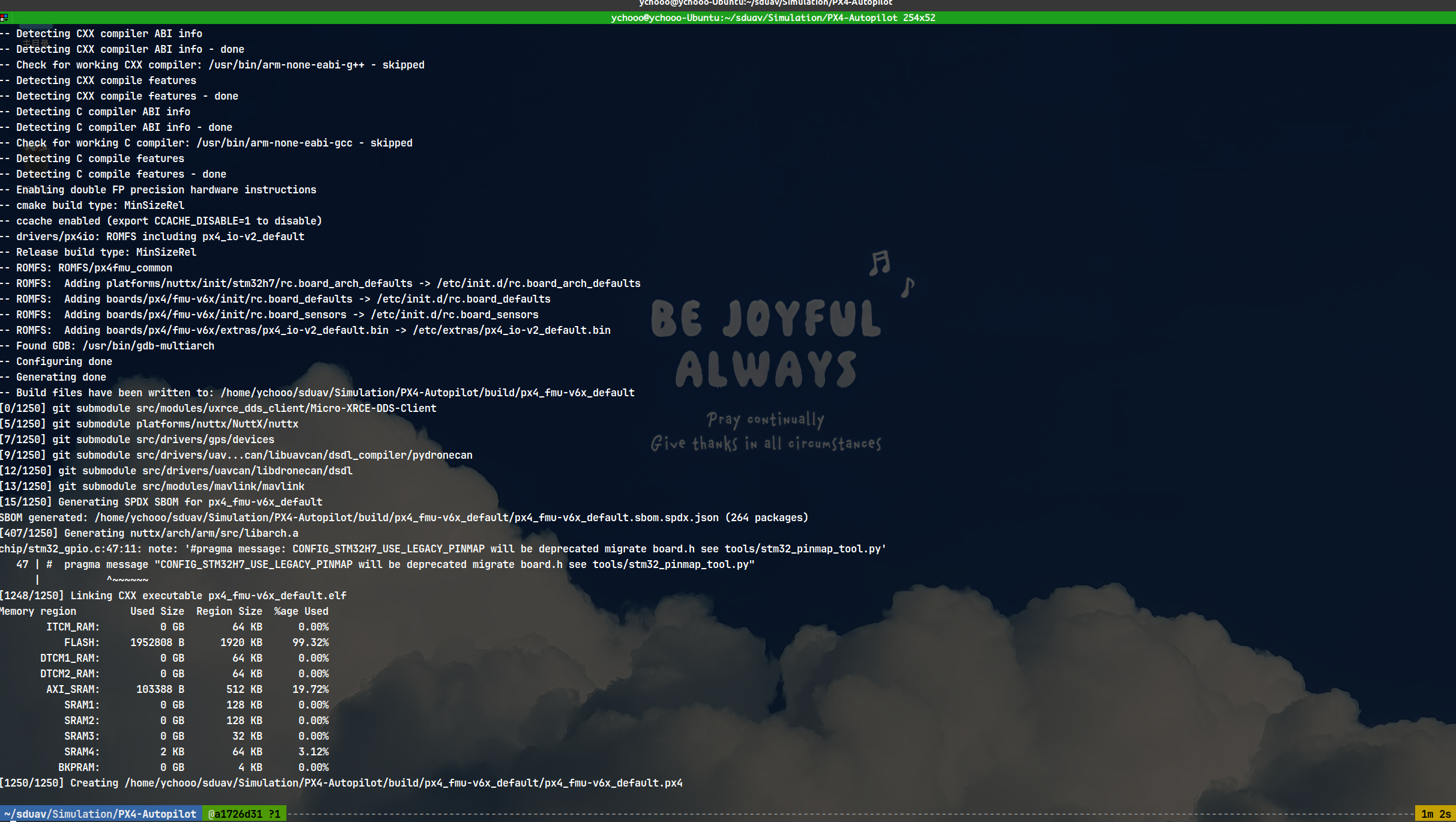The image size is (1456, 822).
Task: Click 'Detecting C compile features - done' line
Action: pyautogui.click(x=113, y=174)
